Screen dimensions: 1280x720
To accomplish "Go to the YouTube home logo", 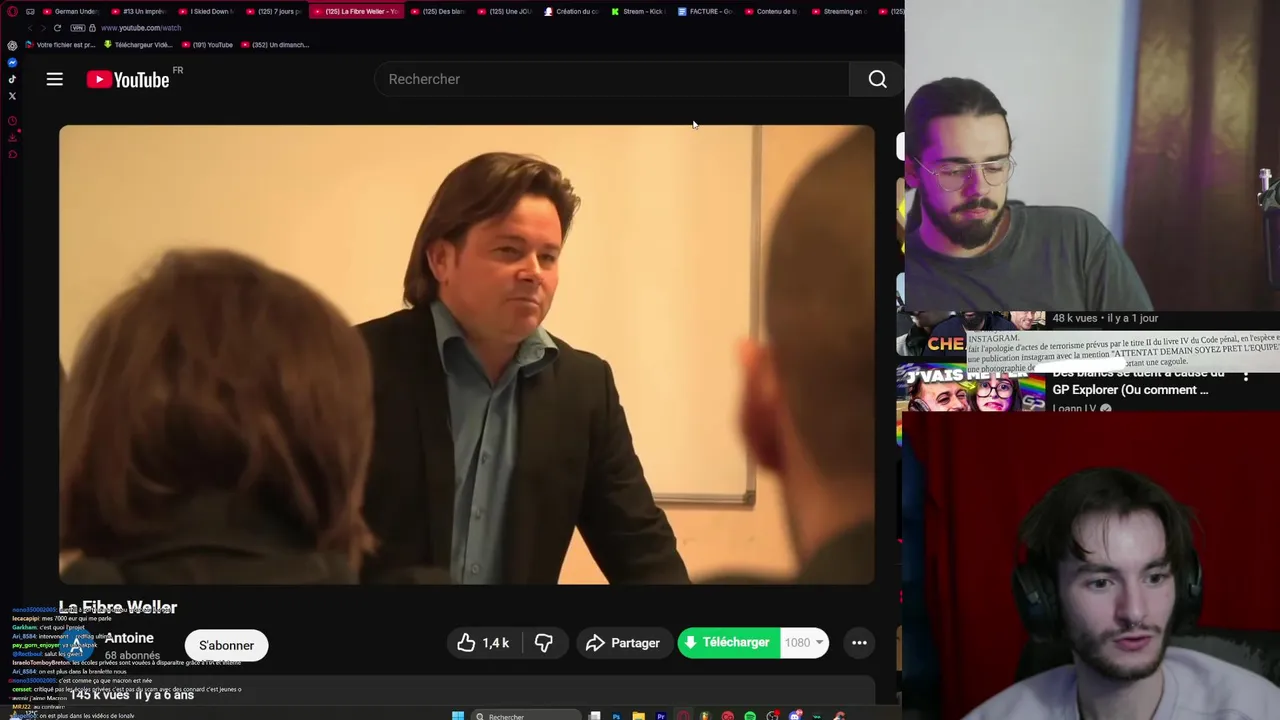I will pos(128,79).
